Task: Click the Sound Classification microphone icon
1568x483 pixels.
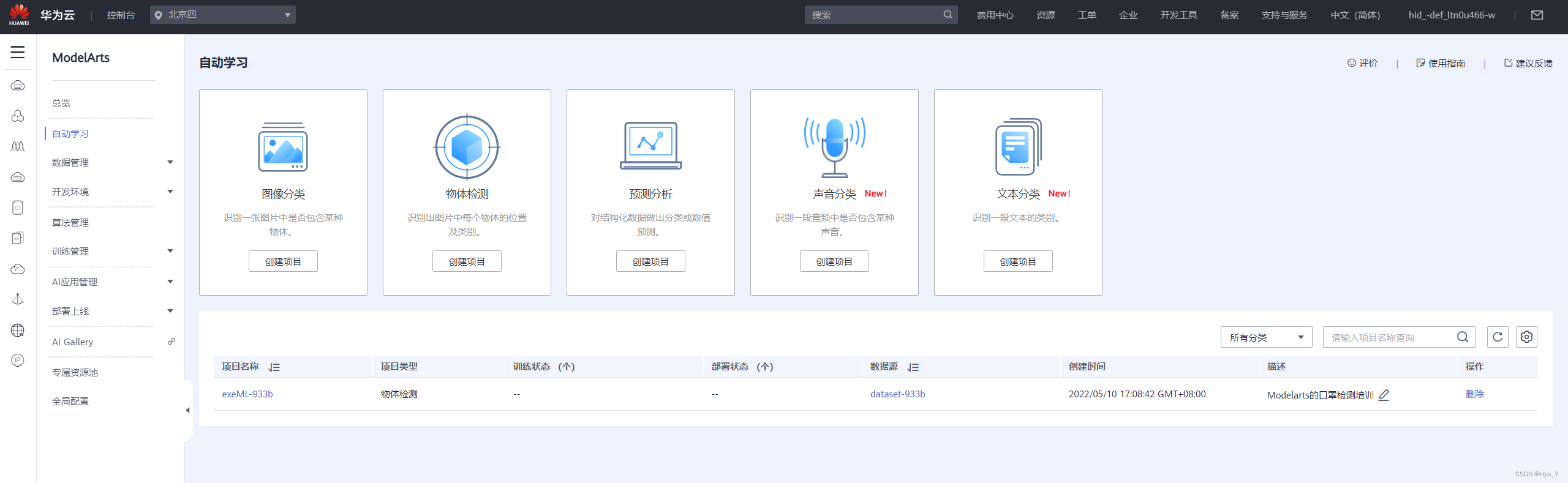Action: 834,147
